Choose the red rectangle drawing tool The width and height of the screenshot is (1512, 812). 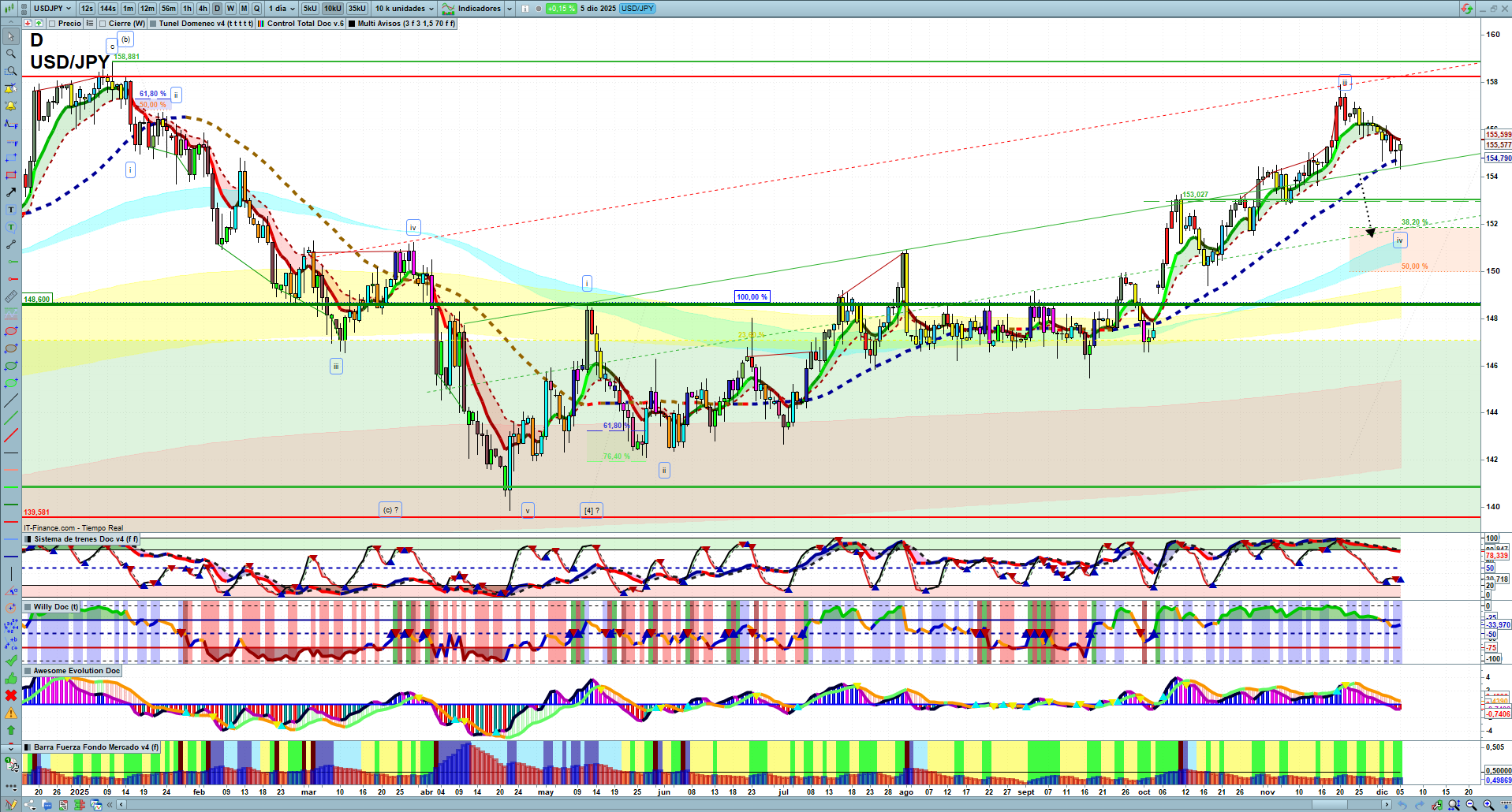(11, 175)
